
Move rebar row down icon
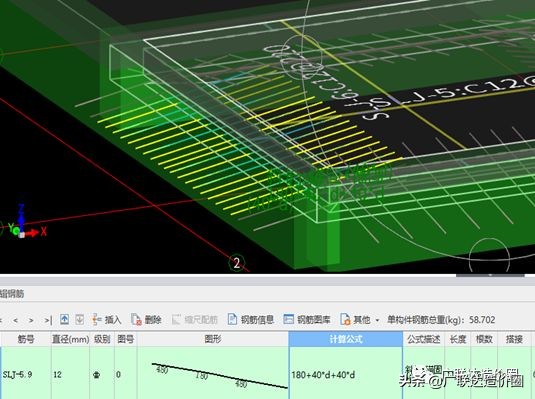coord(79,319)
